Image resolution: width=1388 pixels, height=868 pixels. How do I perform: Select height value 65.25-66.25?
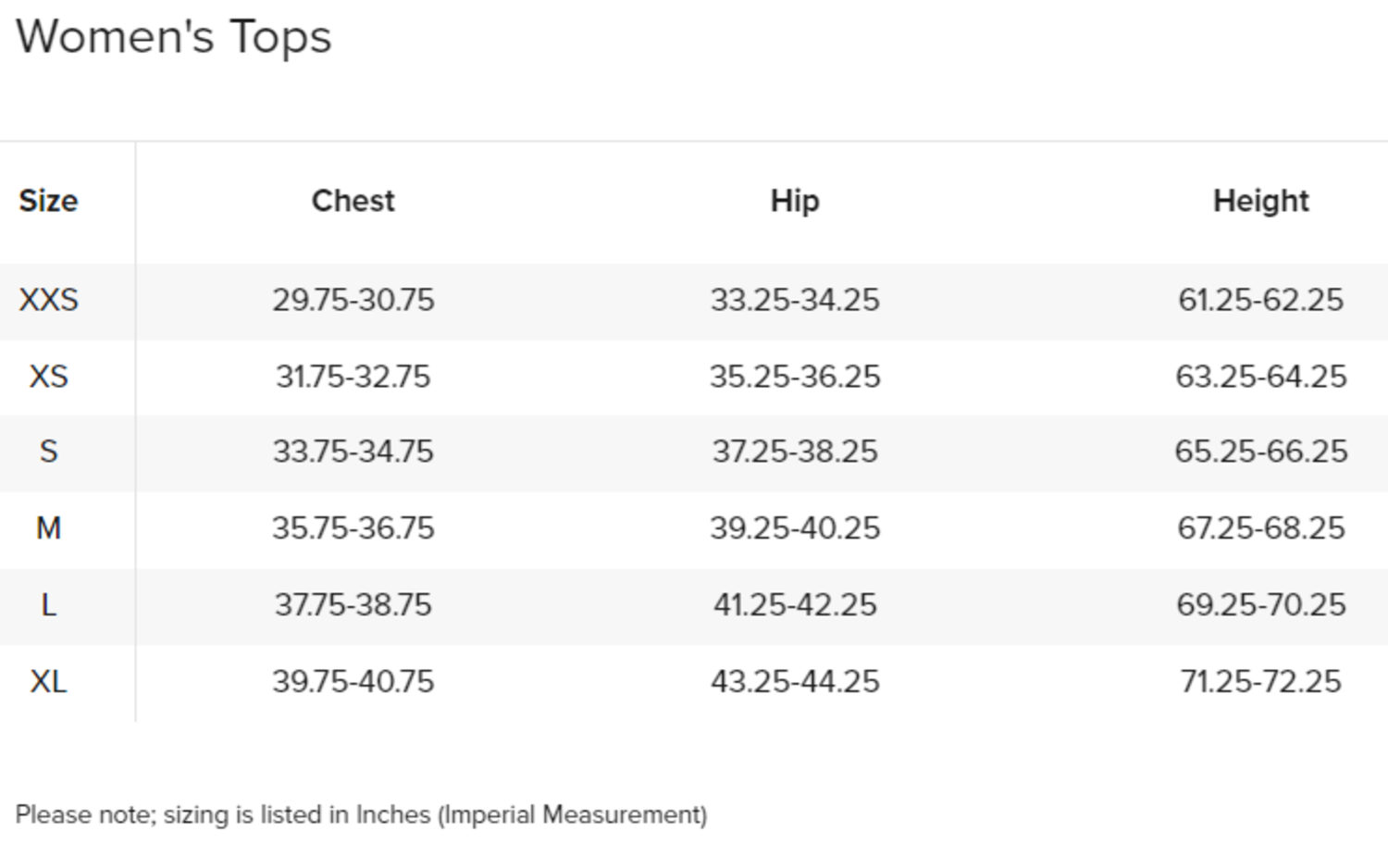click(1260, 452)
